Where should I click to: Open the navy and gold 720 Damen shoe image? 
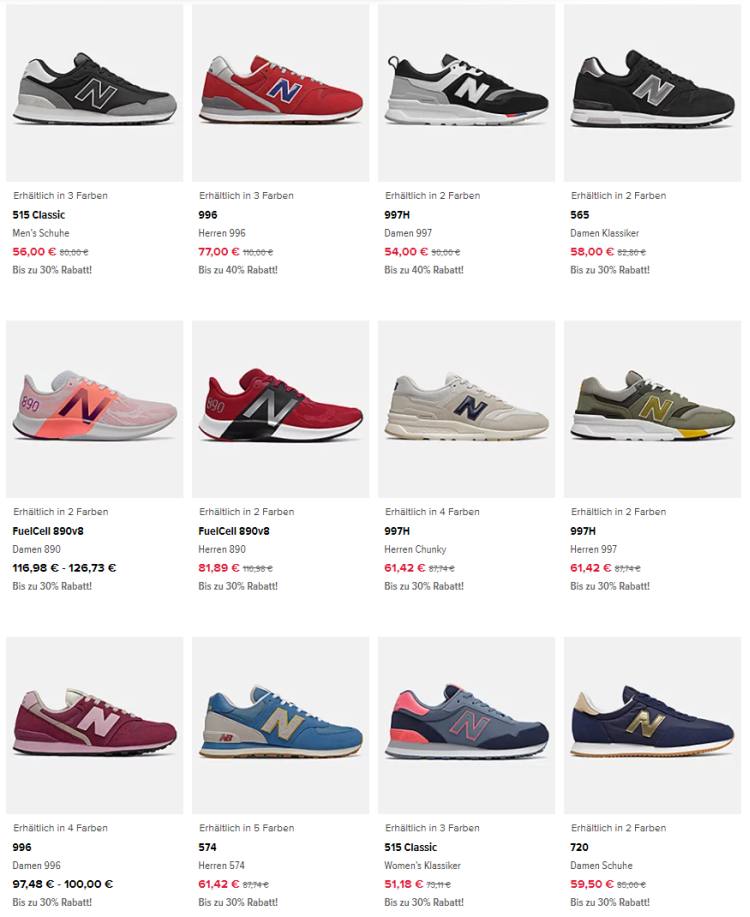tap(652, 725)
